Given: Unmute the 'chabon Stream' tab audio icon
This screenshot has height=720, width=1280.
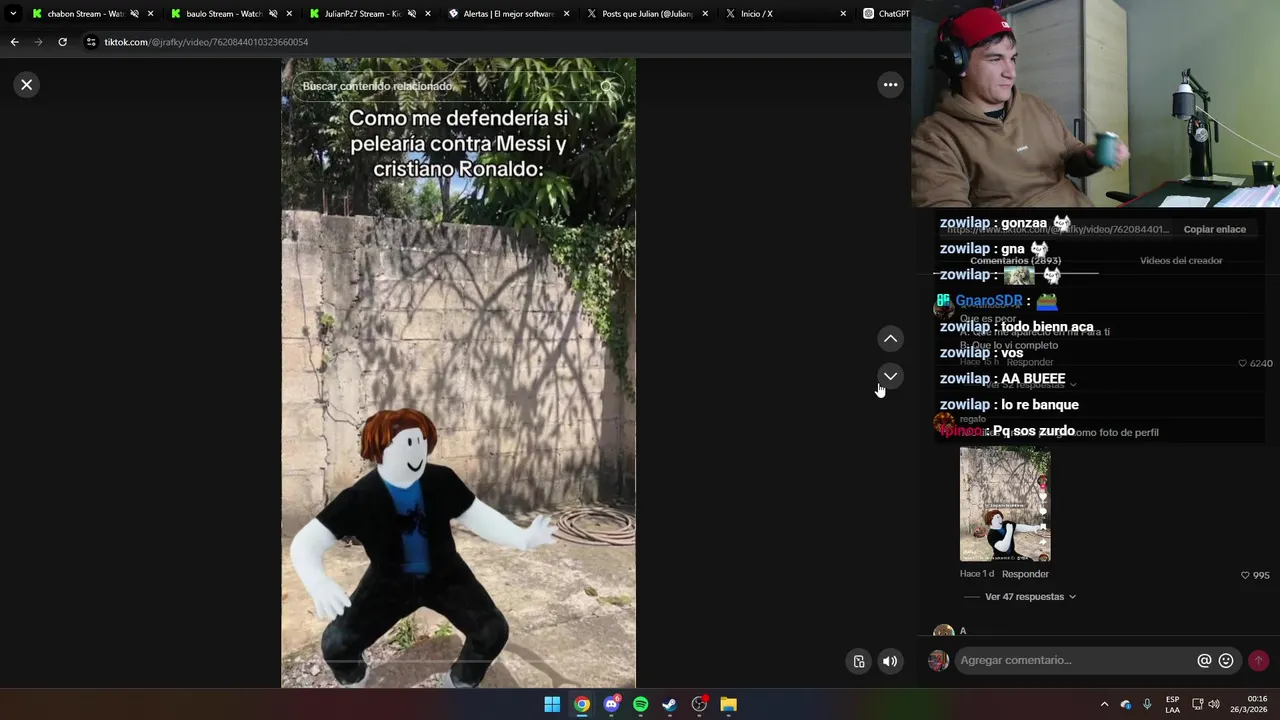Looking at the screenshot, I should [134, 14].
